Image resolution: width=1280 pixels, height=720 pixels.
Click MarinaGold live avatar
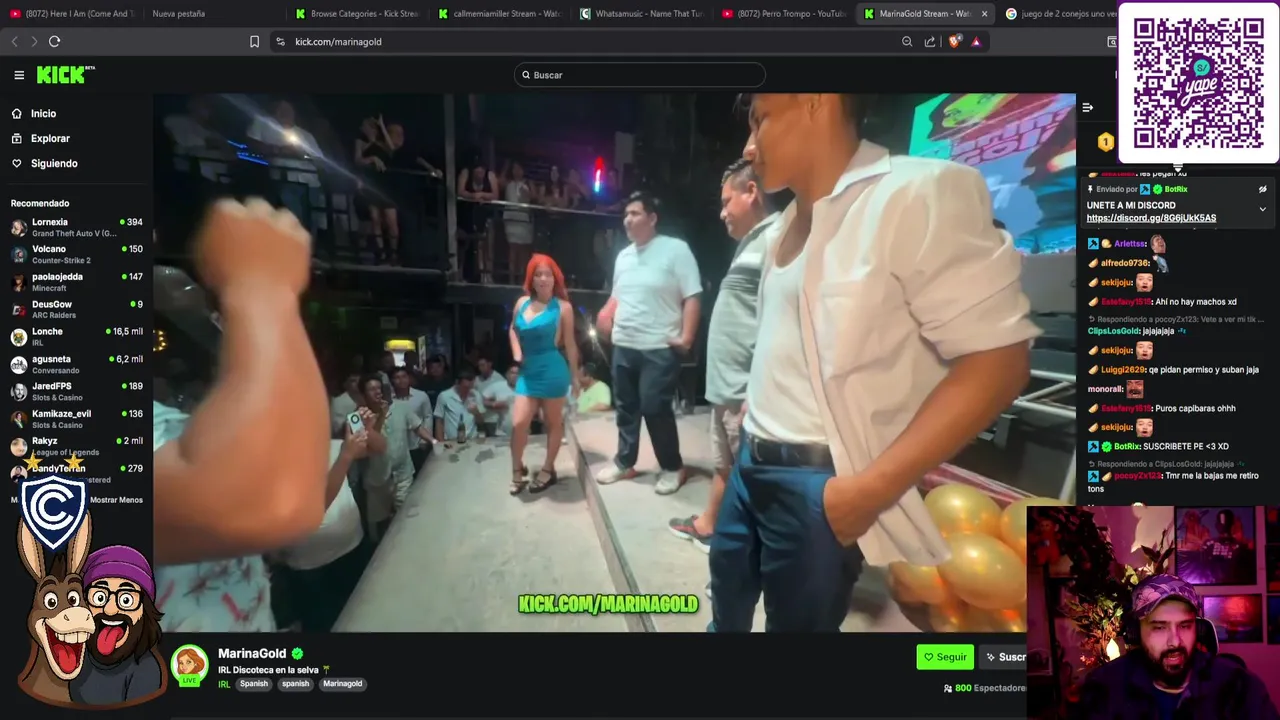[x=189, y=665]
